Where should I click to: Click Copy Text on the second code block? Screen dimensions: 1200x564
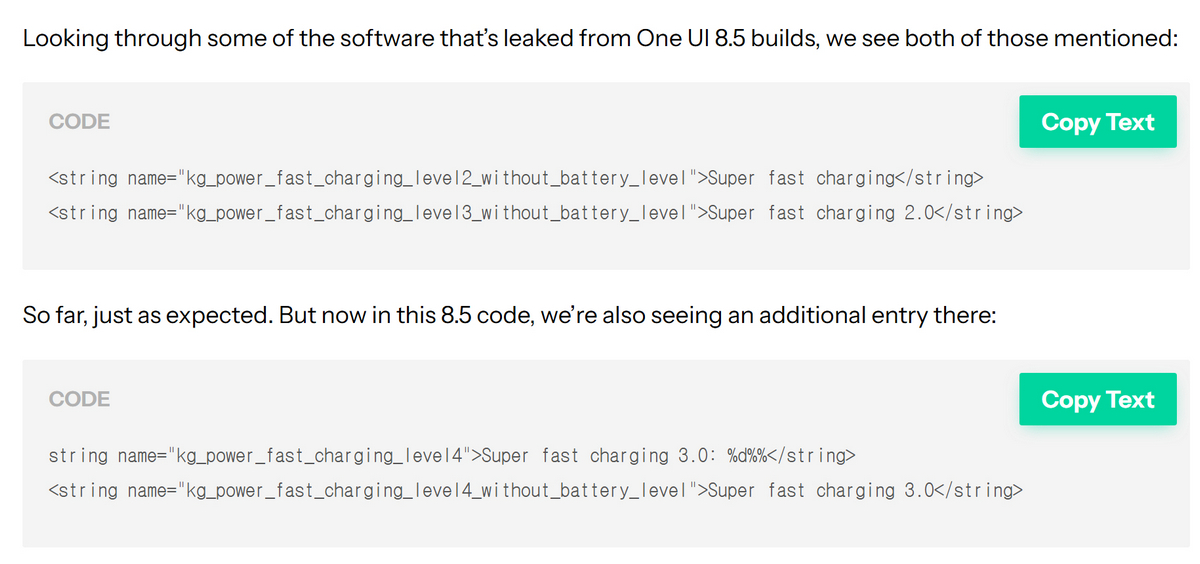(1097, 399)
